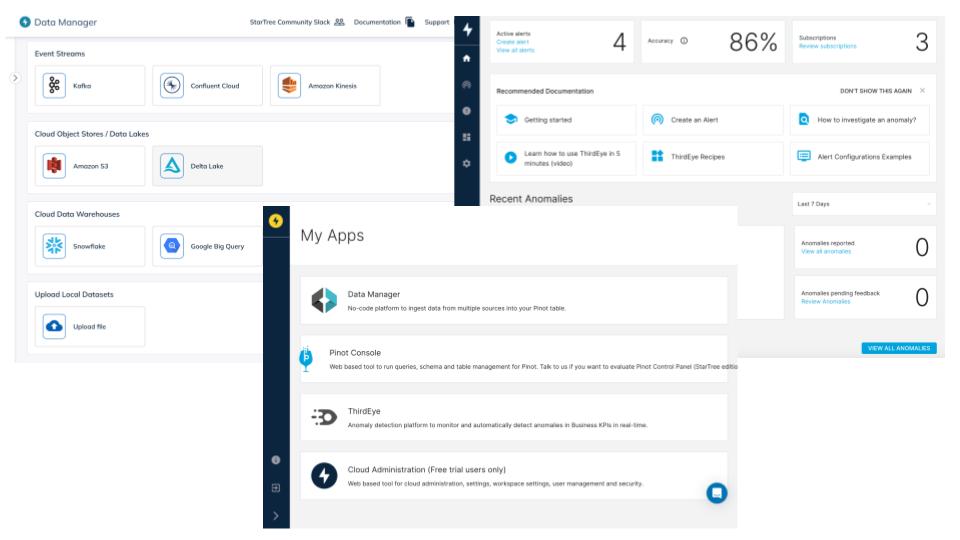Open Cloud Administration lightning icon
The image size is (960, 540).
point(324,476)
